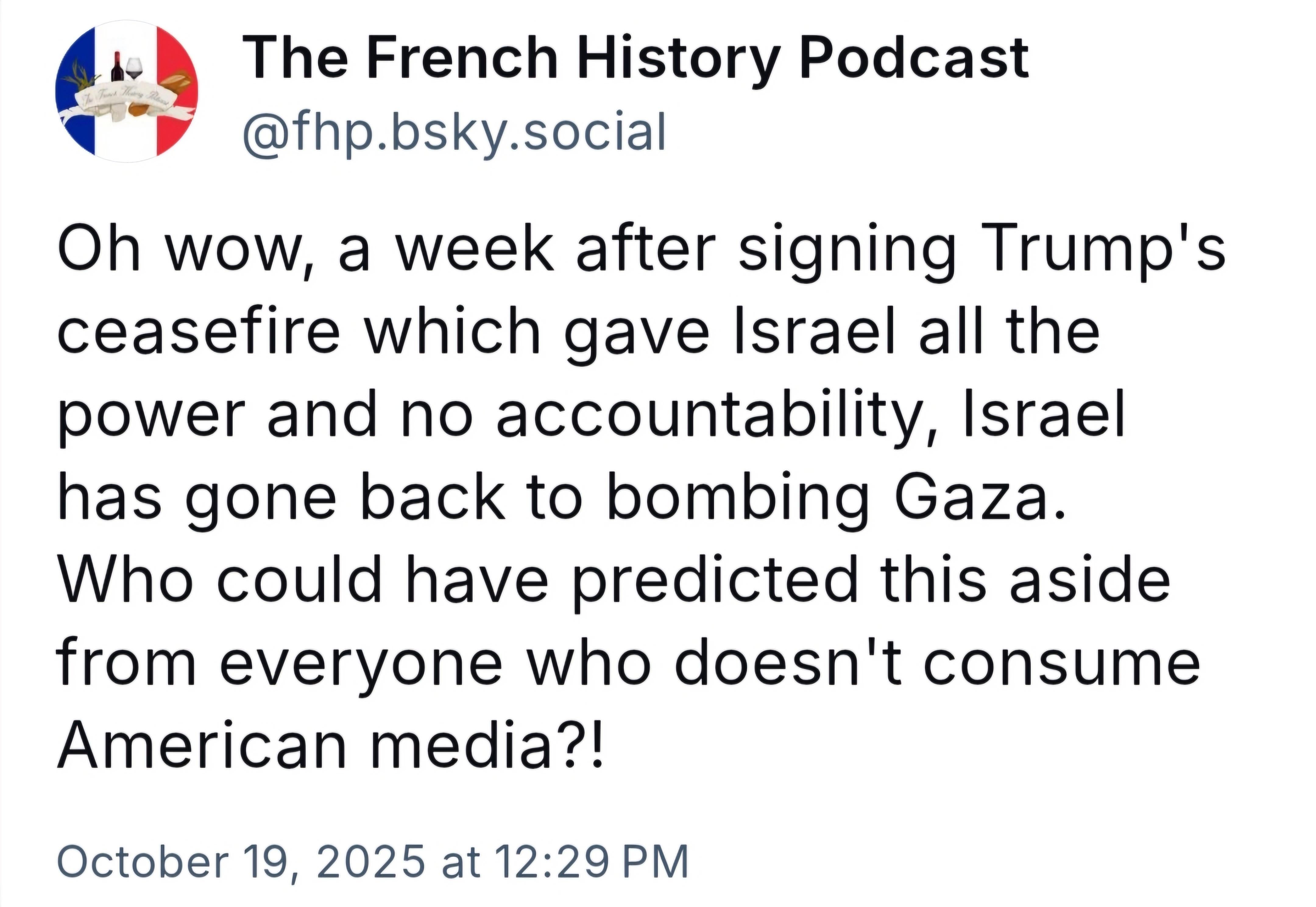Open The French History Podcast profile name
The width and height of the screenshot is (1316, 907).
coord(635,57)
